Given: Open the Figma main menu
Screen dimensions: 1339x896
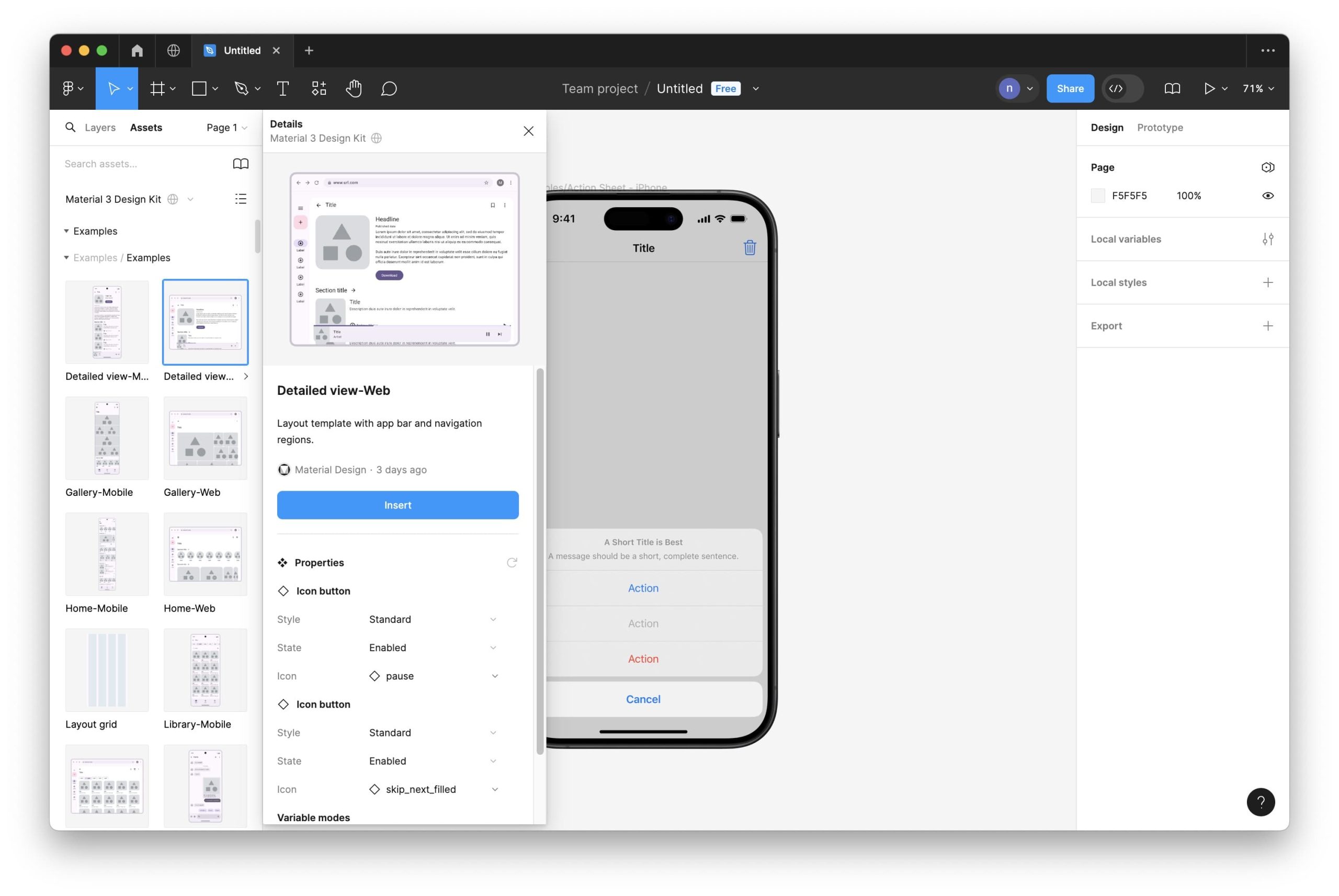Looking at the screenshot, I should 72,88.
